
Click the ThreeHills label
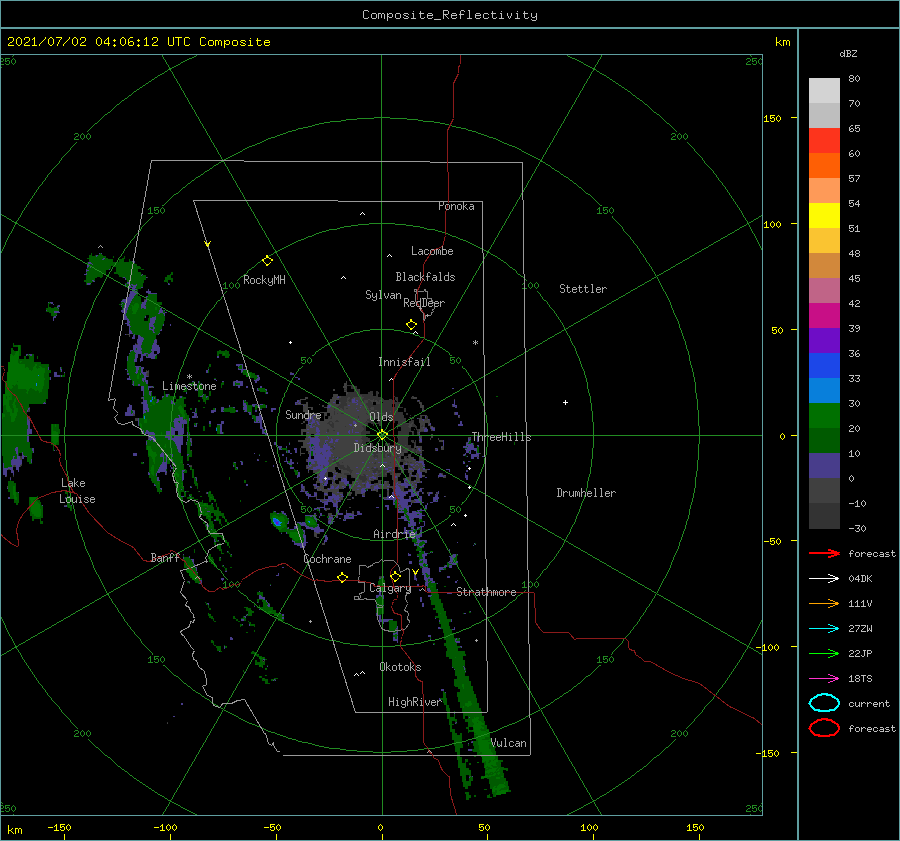tap(501, 437)
